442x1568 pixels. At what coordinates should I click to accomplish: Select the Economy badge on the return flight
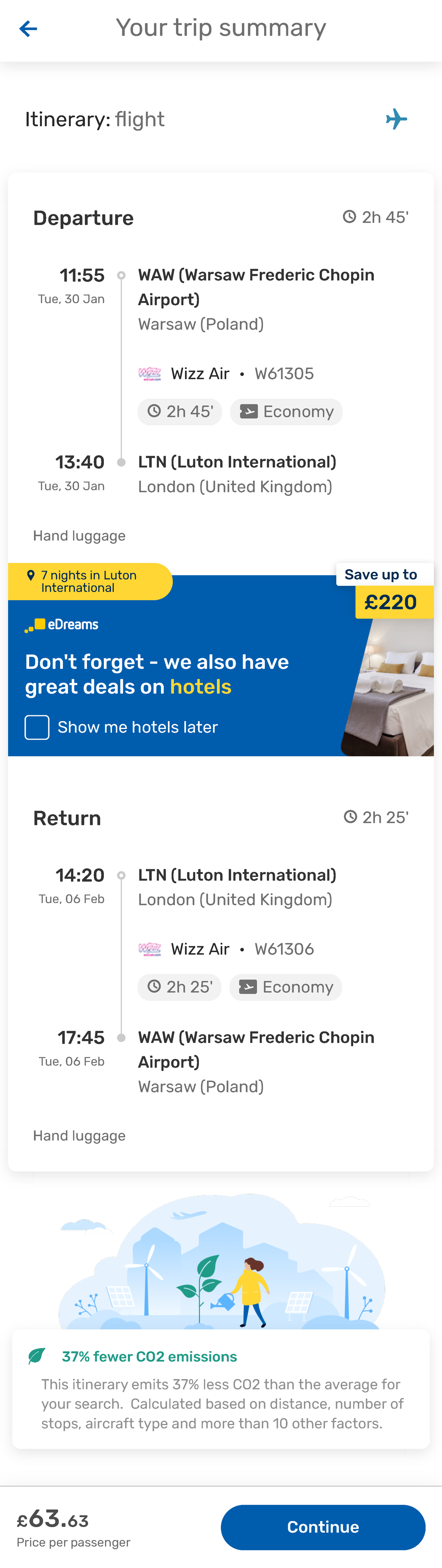(285, 987)
